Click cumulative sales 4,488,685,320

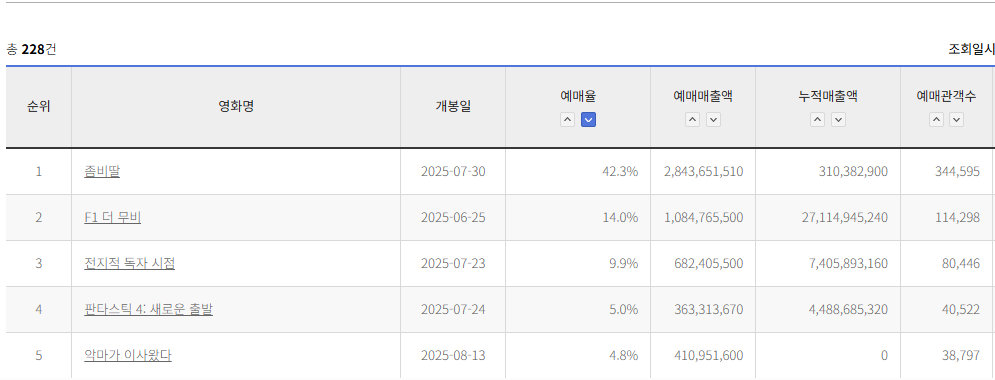coord(848,310)
